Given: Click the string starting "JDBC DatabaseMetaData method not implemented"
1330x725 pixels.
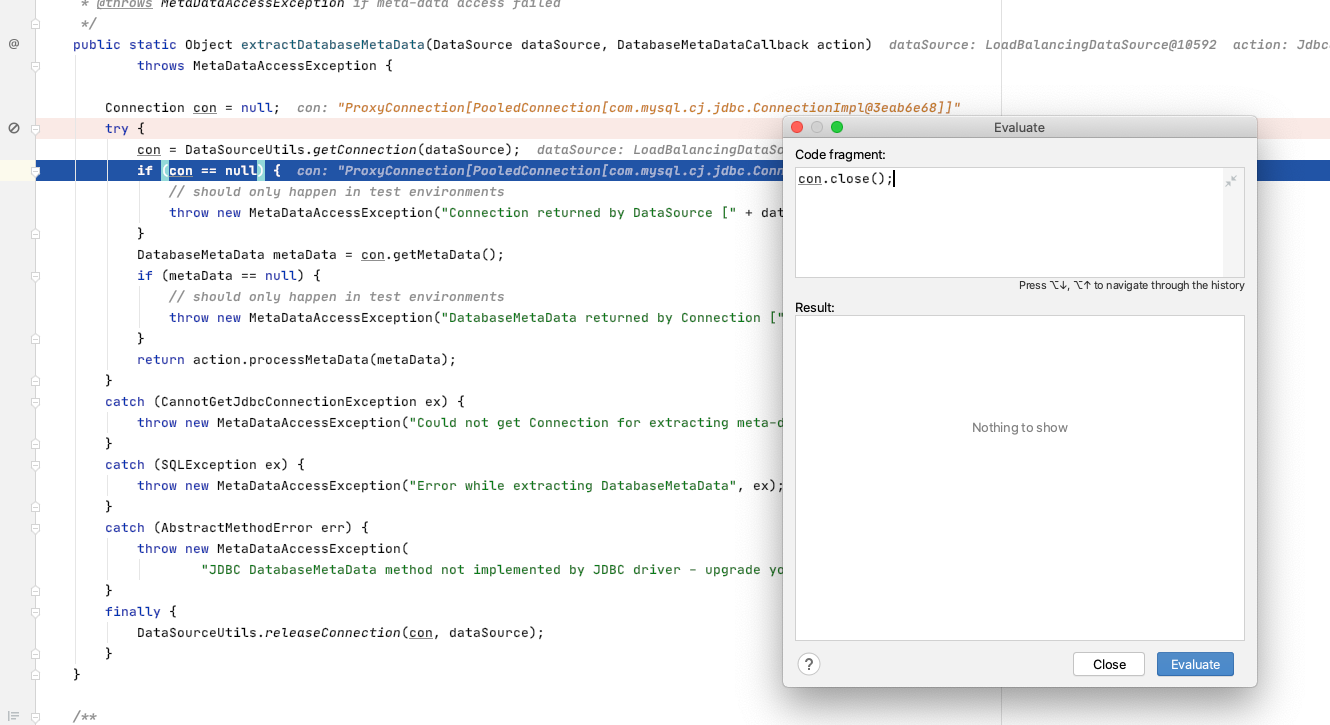Looking at the screenshot, I should [492, 570].
